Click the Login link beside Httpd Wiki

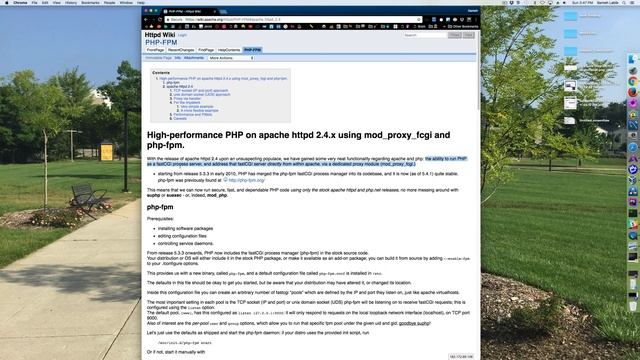[182, 35]
